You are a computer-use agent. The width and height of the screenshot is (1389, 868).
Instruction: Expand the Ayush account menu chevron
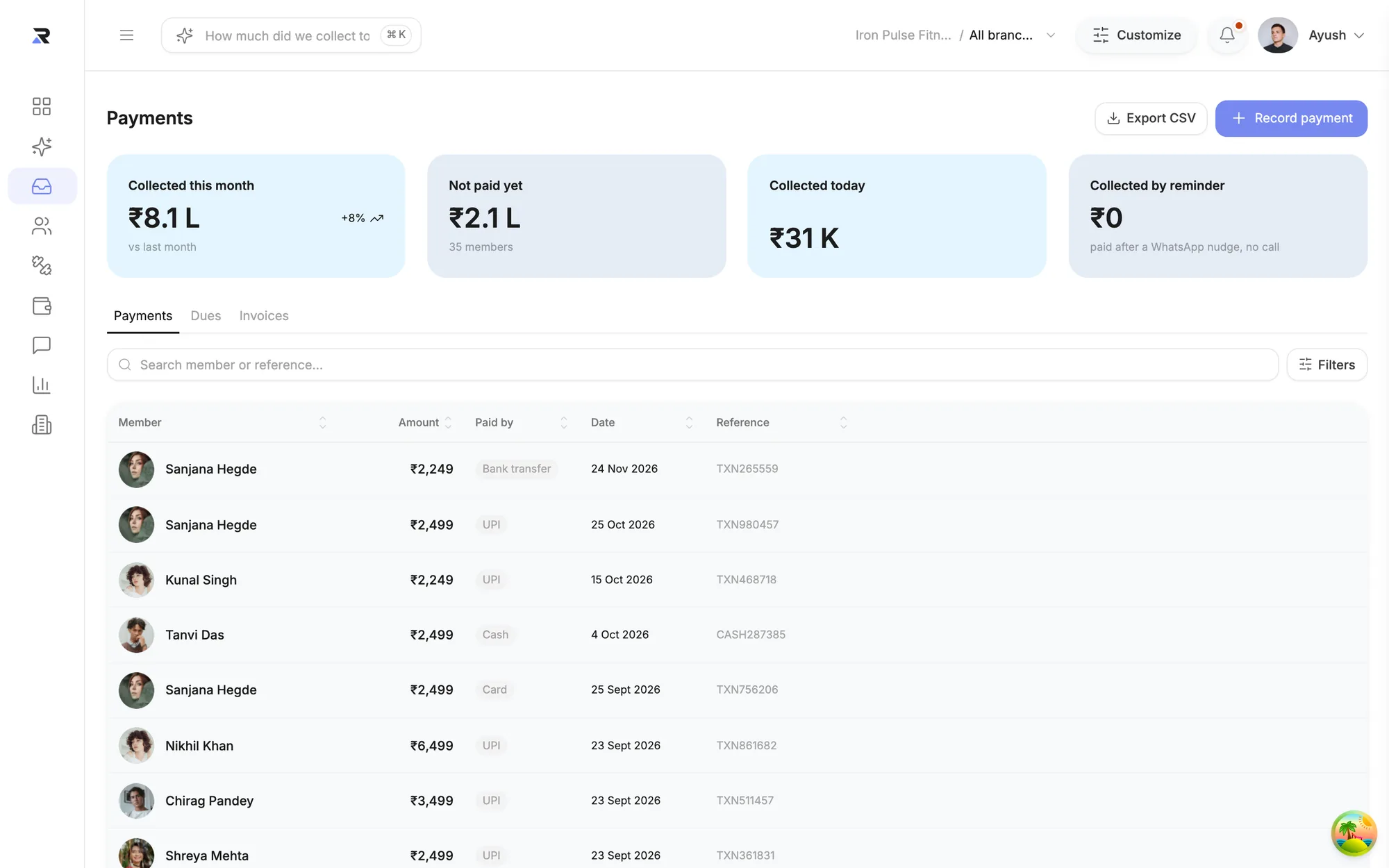tap(1359, 35)
